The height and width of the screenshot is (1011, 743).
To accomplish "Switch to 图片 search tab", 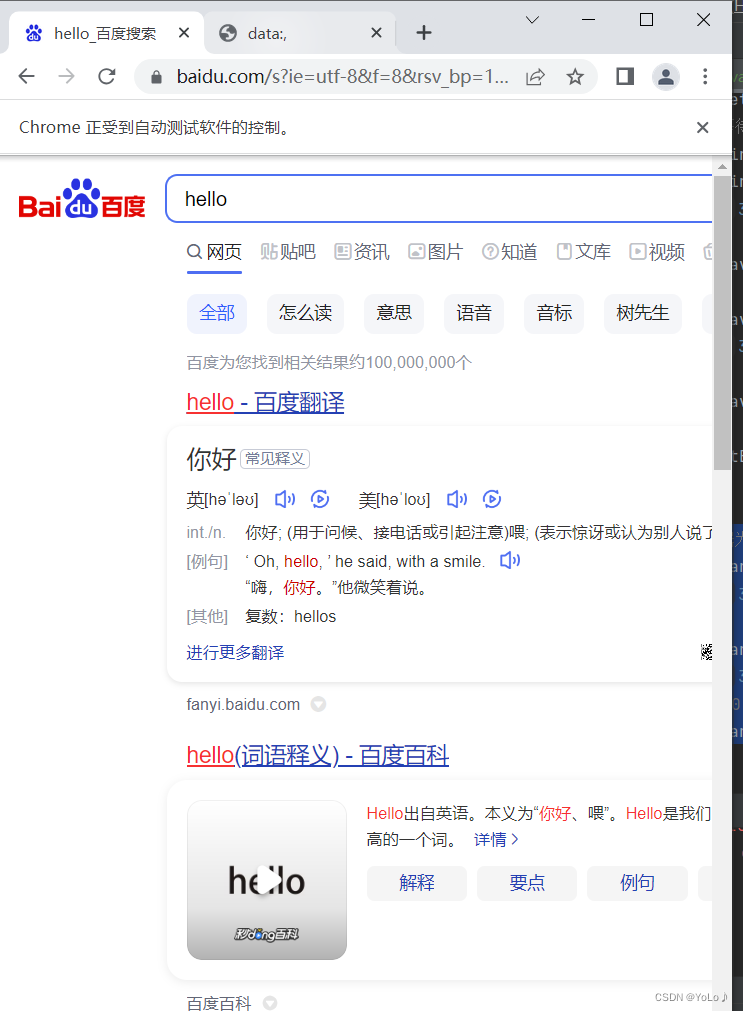I will 436,252.
